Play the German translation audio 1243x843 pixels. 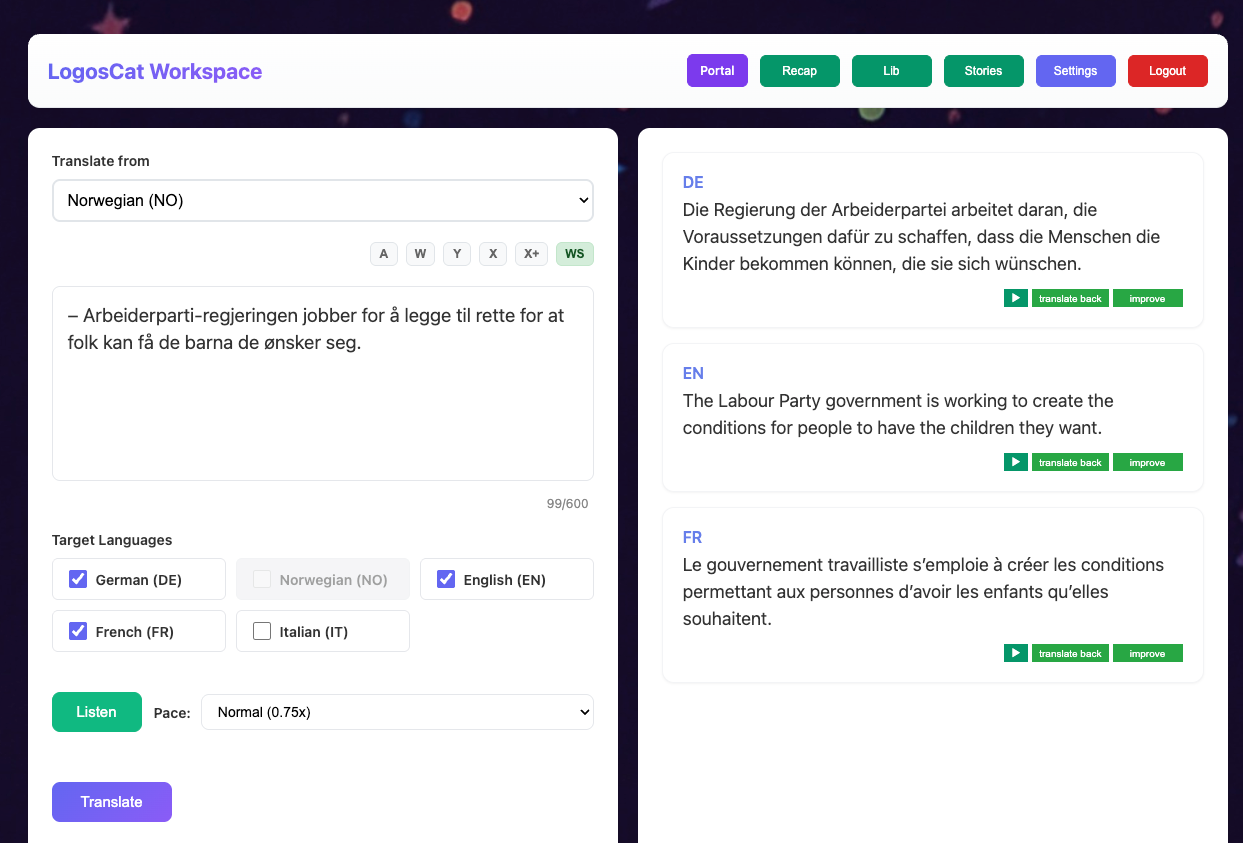pos(1015,298)
